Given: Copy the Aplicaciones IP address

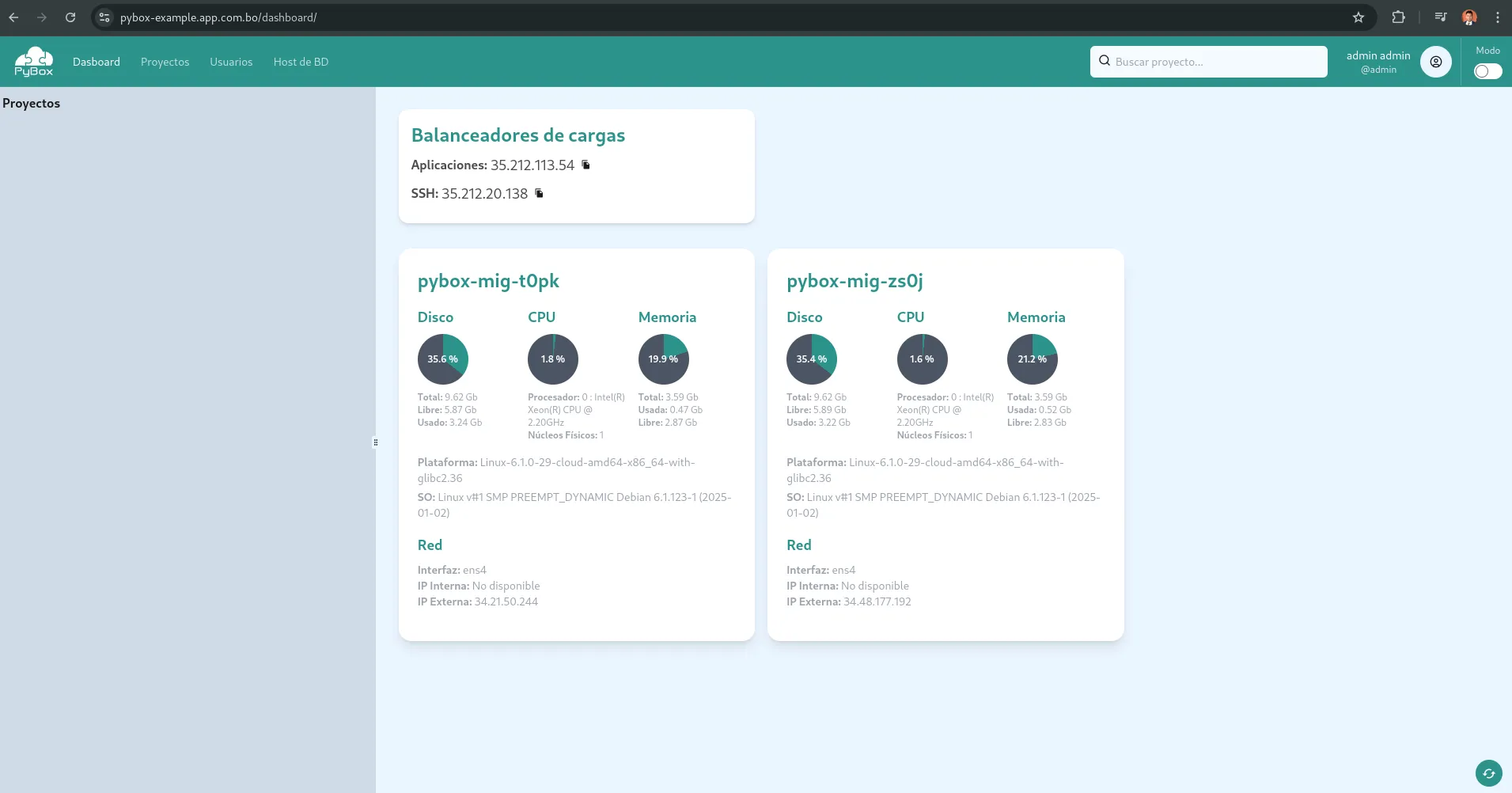Looking at the screenshot, I should click(586, 165).
